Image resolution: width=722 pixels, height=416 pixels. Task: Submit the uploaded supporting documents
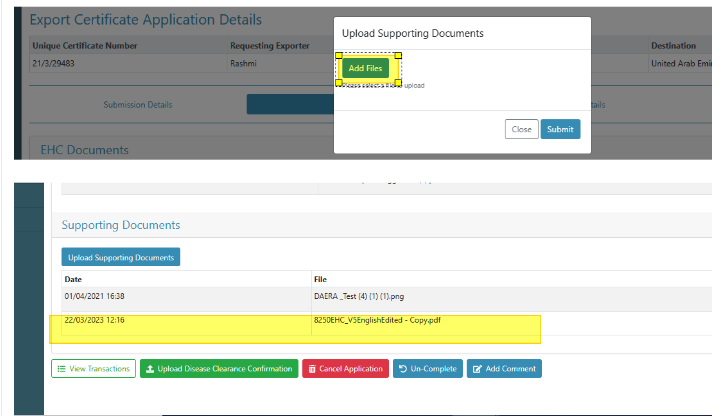tap(560, 129)
